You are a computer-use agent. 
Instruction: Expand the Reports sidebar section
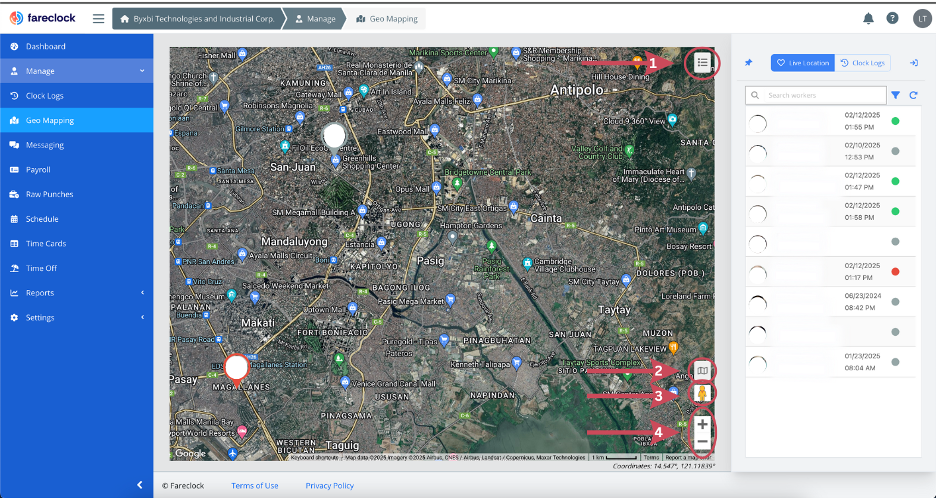point(76,293)
